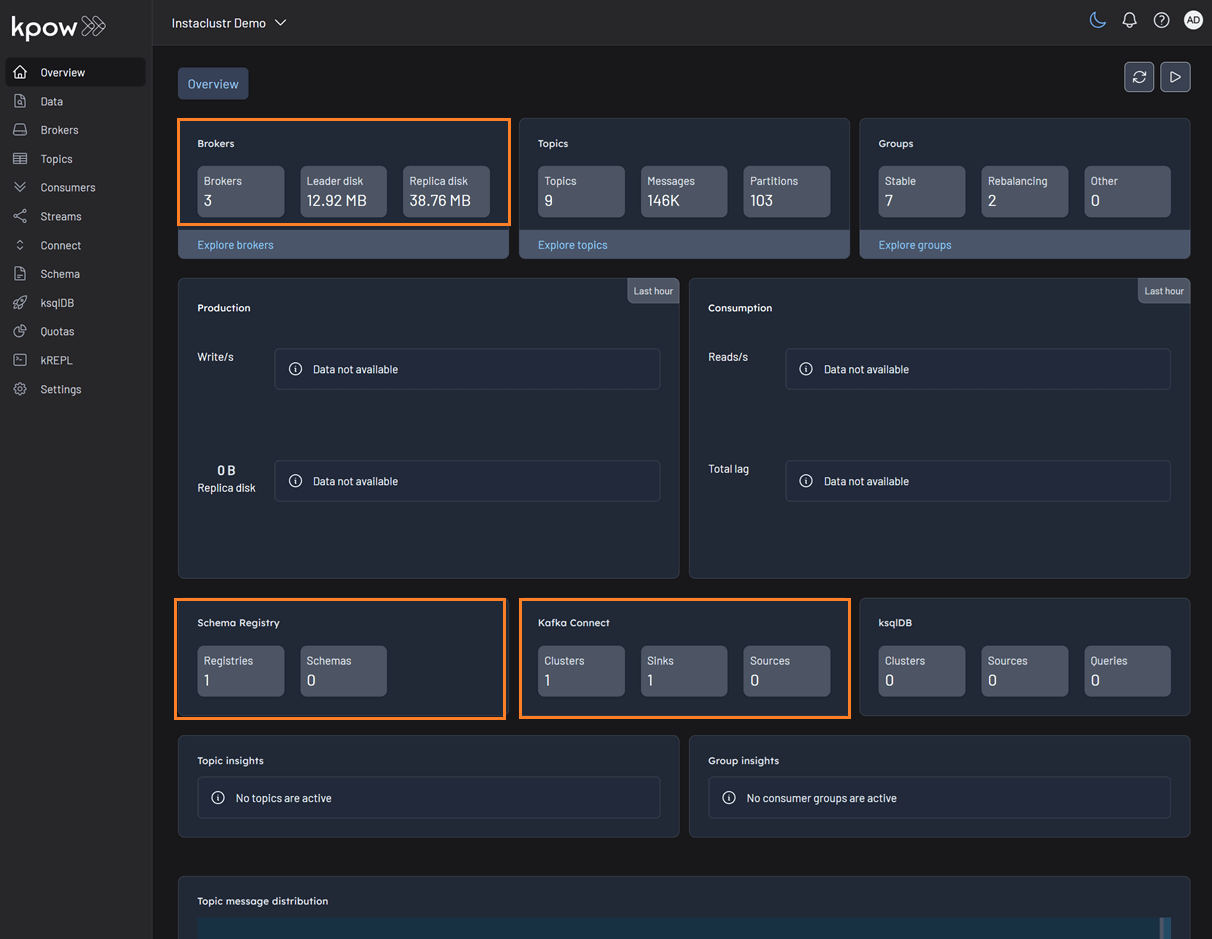This screenshot has height=939, width=1212.
Task: Follow the Explore brokers link
Action: click(235, 245)
